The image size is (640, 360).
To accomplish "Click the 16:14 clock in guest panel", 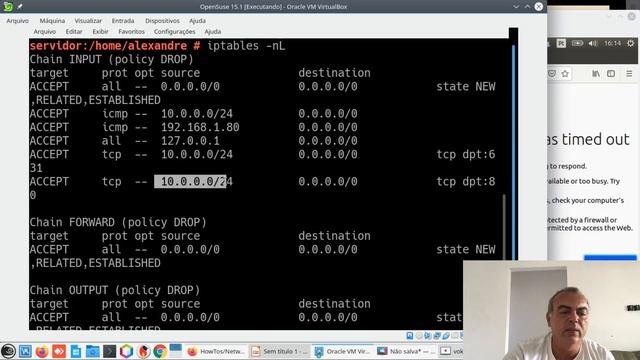I will click(x=612, y=43).
